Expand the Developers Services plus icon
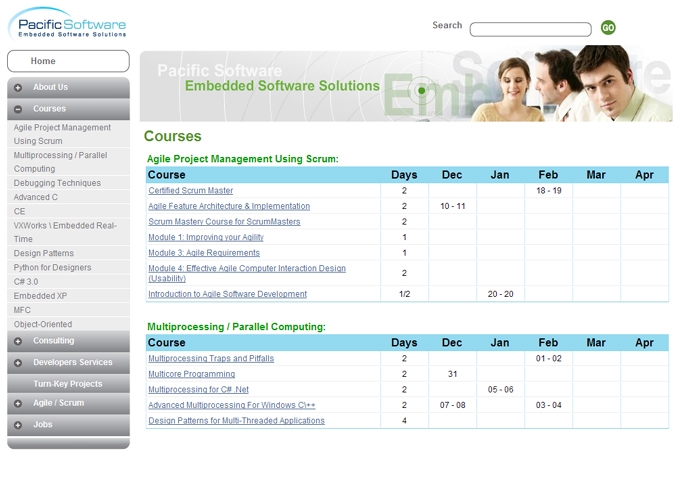680x480 pixels. [x=18, y=363]
